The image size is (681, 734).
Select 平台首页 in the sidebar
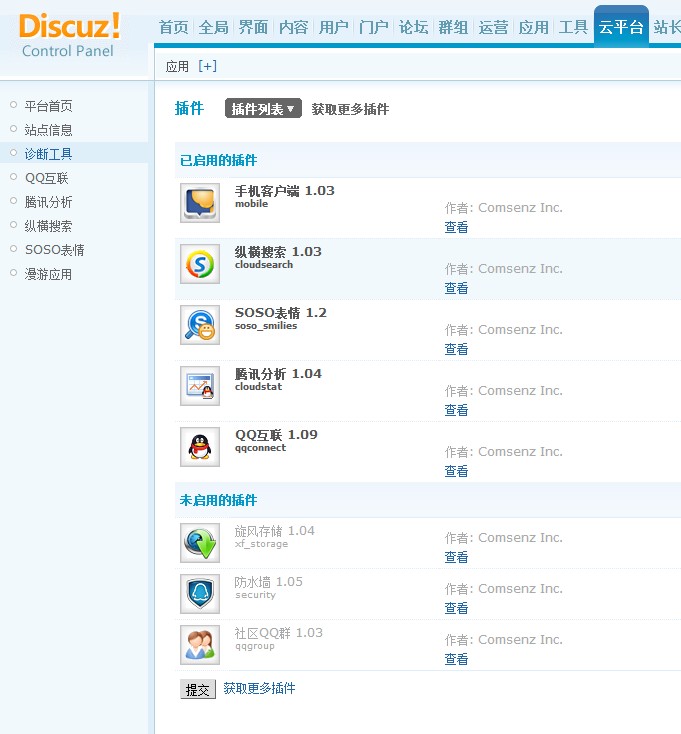click(x=48, y=106)
